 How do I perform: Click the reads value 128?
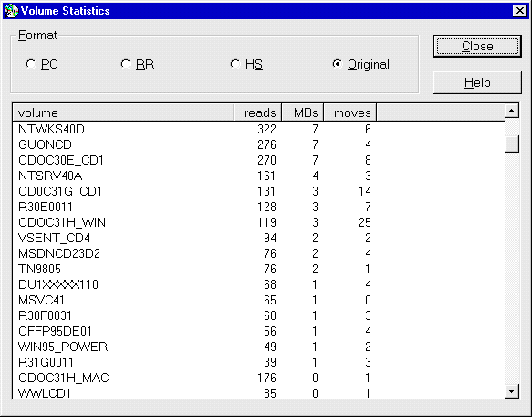(267, 207)
